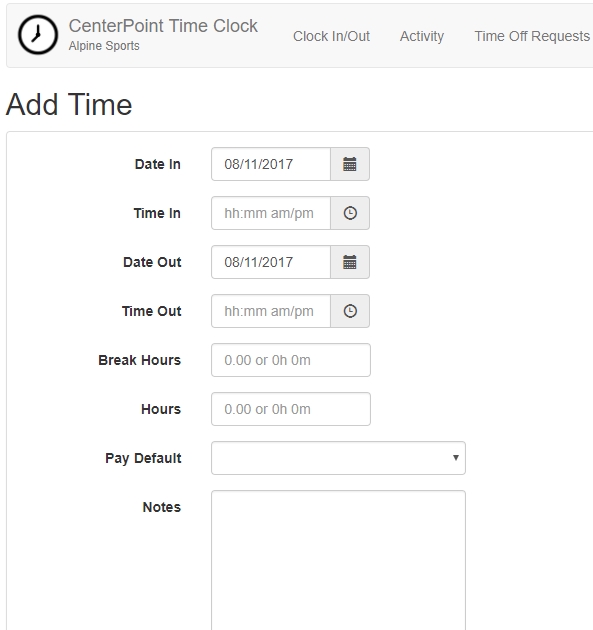This screenshot has height=630, width=593.
Task: Expand the Pay Default dropdown
Action: [x=338, y=458]
